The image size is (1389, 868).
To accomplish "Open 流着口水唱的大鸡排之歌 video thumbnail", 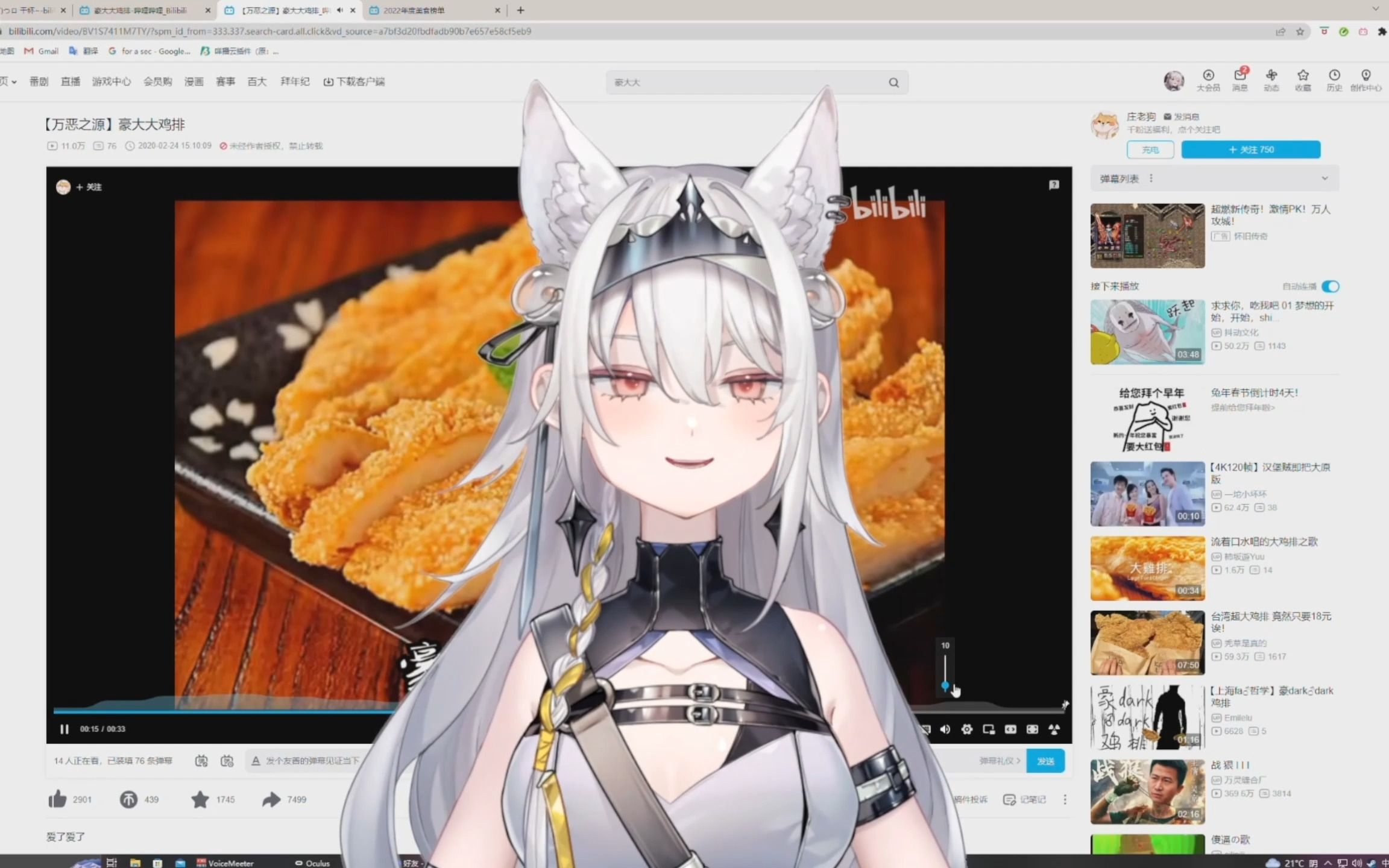I will [1147, 568].
